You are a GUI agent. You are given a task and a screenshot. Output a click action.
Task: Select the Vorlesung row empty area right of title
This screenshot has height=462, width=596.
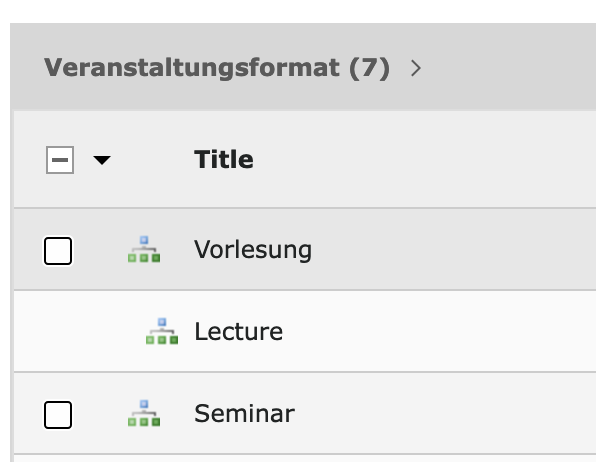pos(454,249)
